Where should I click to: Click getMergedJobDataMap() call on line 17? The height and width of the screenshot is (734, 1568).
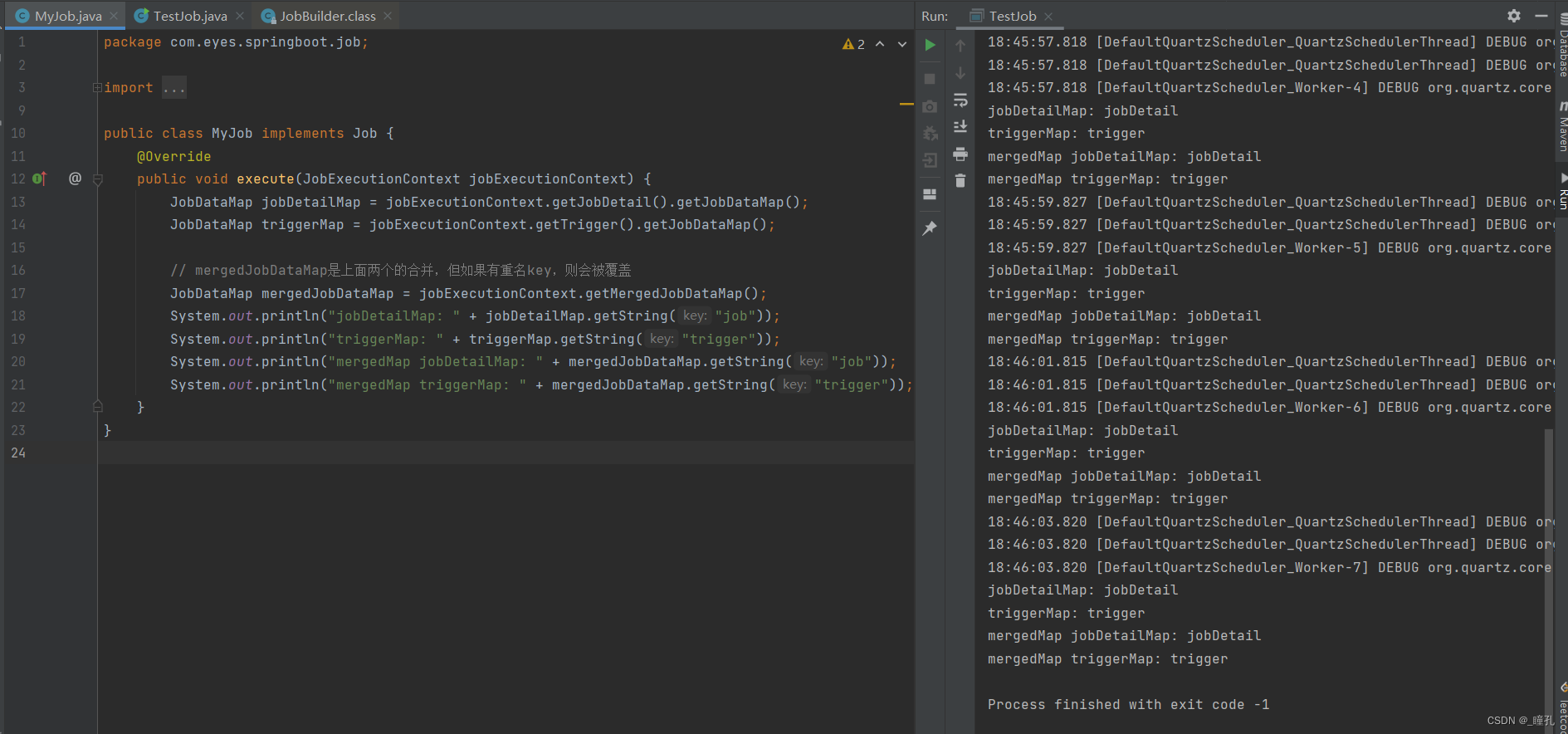[672, 293]
